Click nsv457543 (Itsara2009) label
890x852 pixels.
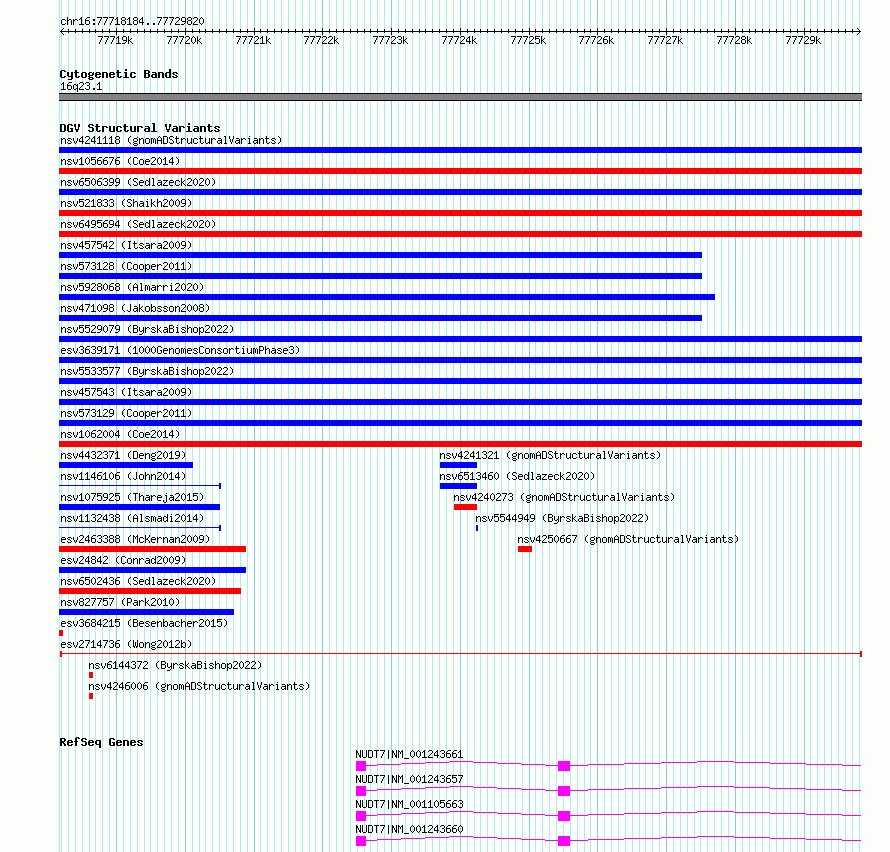coord(126,392)
